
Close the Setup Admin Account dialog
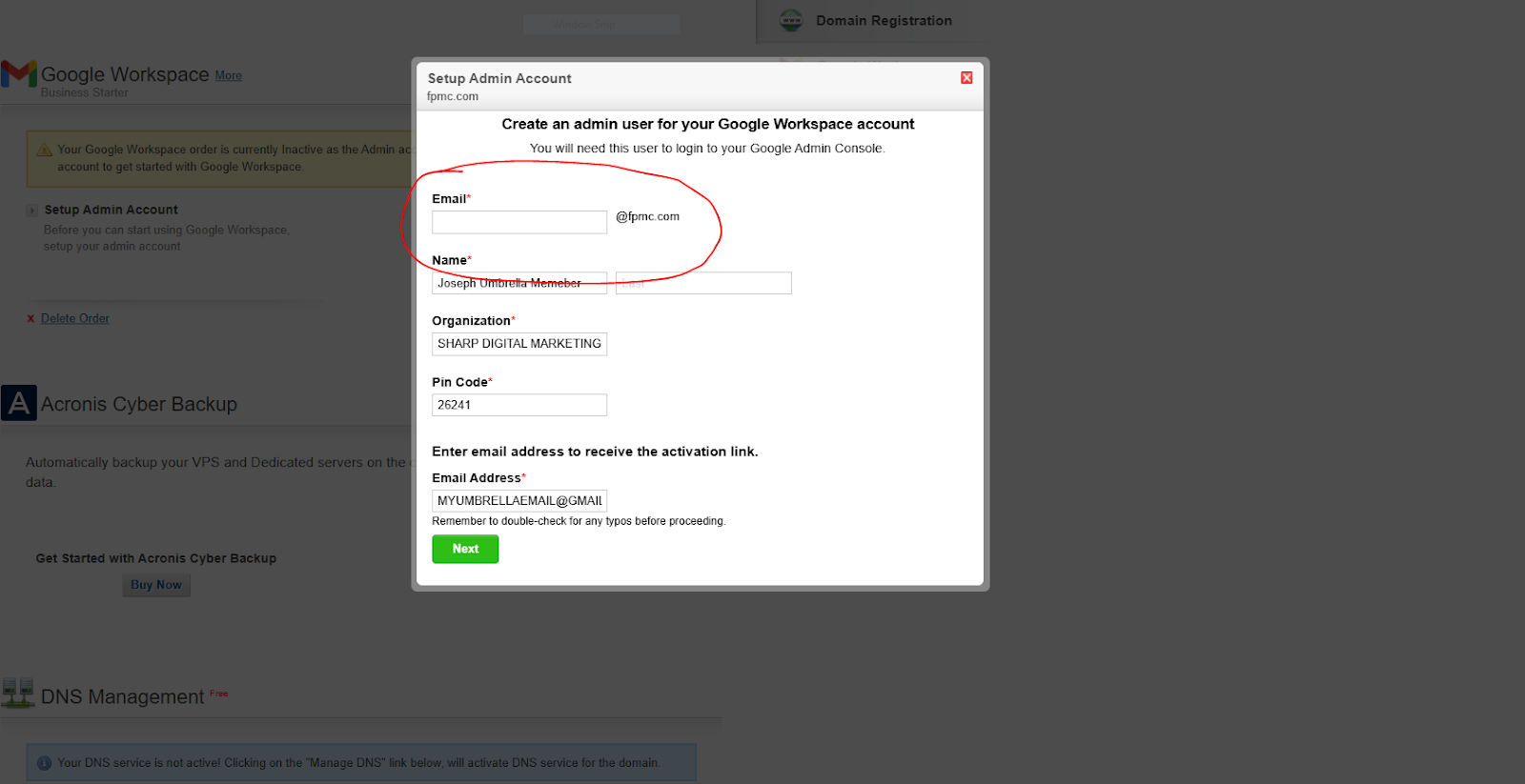coord(966,78)
